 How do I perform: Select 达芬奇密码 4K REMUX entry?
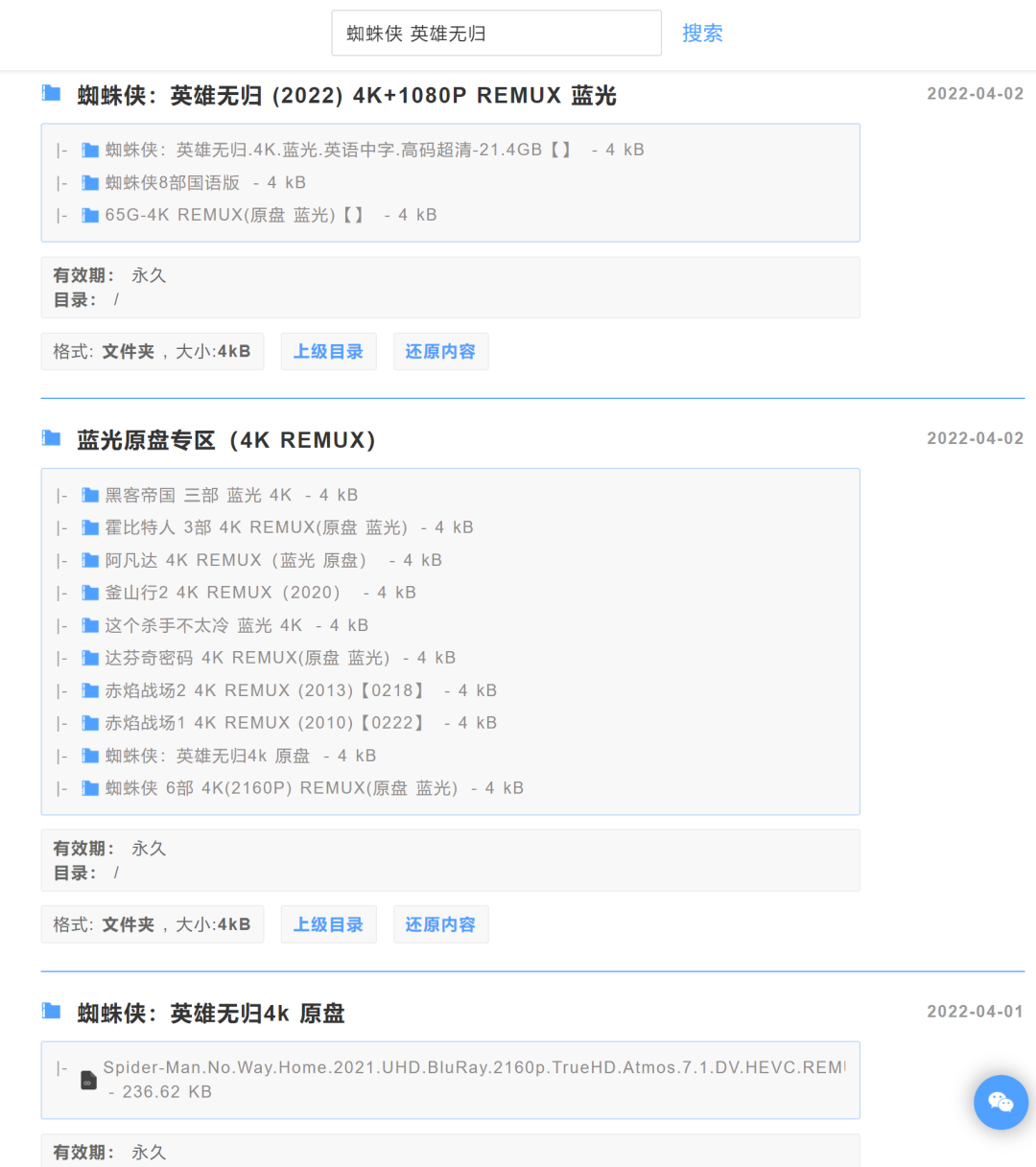[247, 658]
